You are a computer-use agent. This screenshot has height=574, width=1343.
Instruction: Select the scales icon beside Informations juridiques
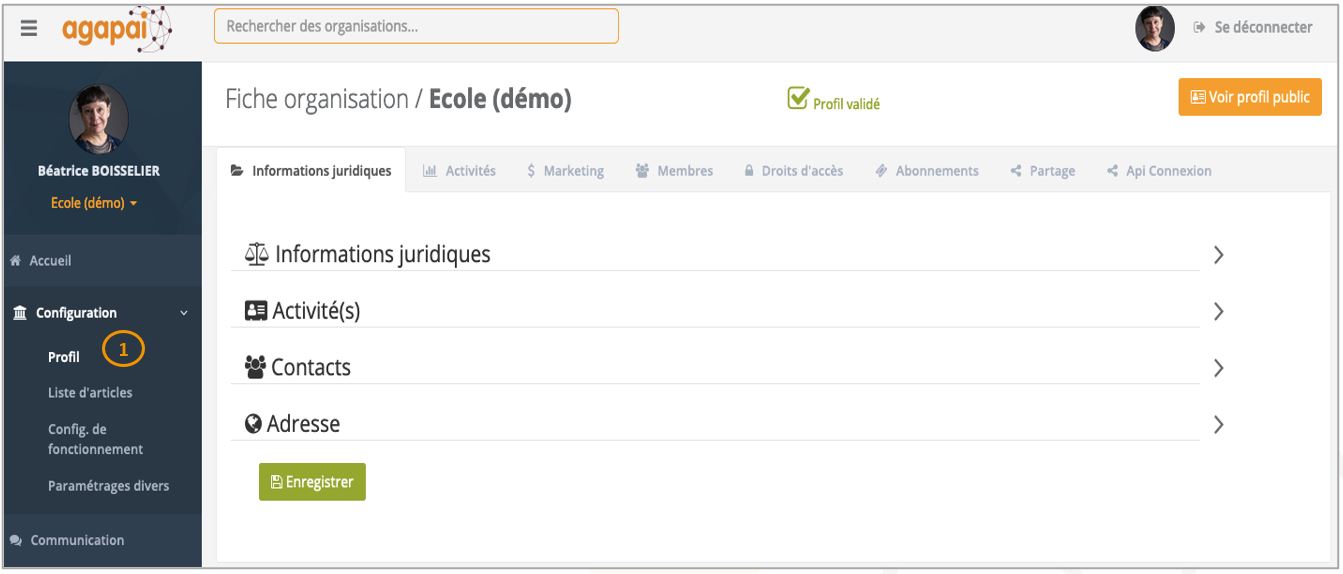tap(257, 255)
